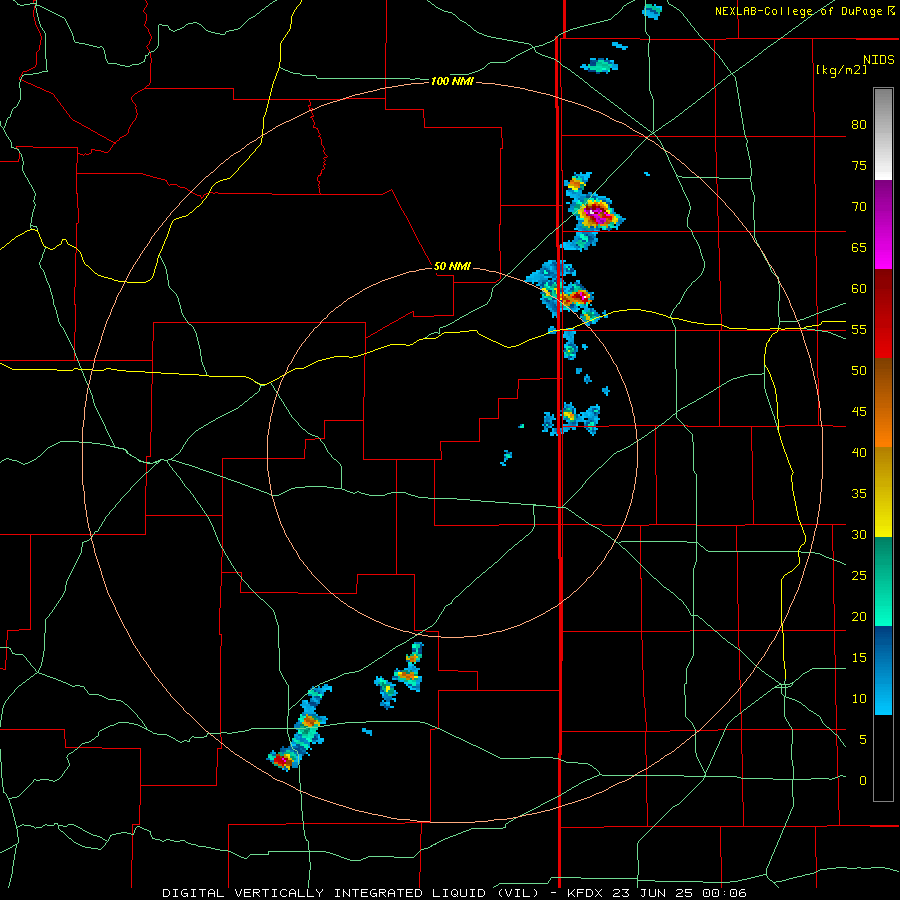Click the NIDS label above color scale
This screenshot has width=900, height=900.
tap(879, 60)
